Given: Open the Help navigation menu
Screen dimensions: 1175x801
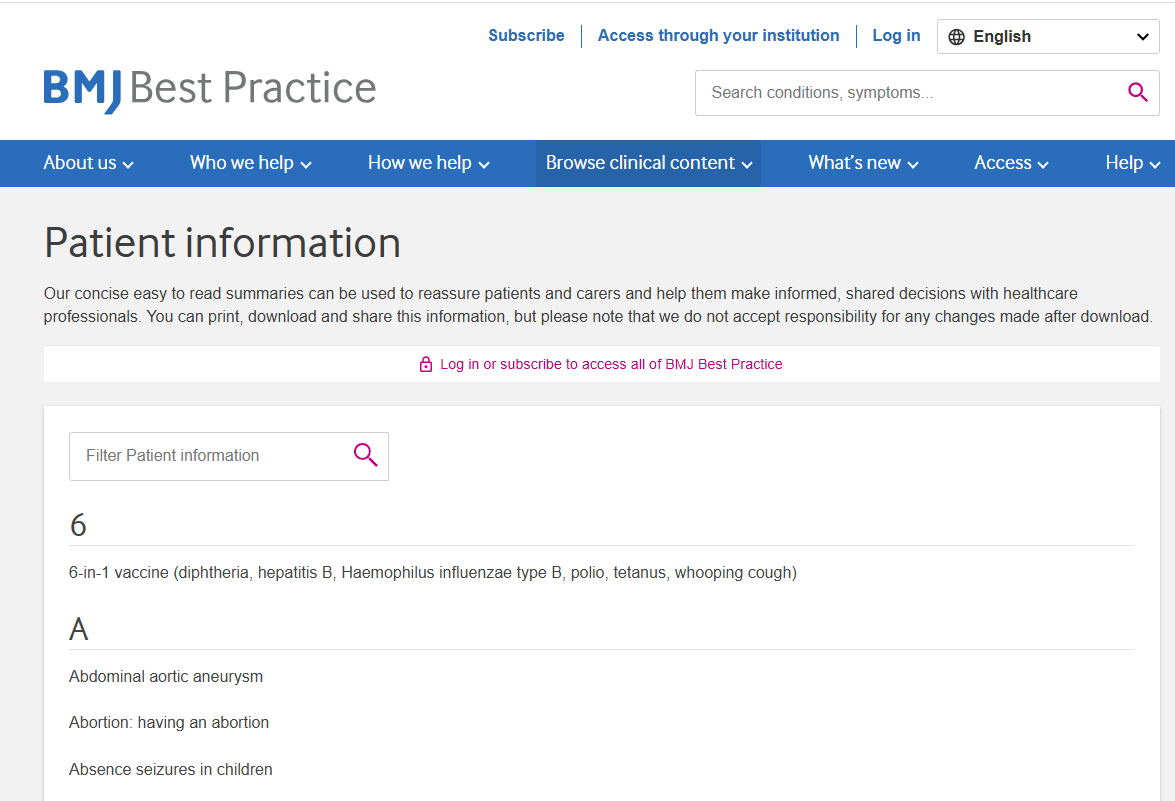Looking at the screenshot, I should click(x=1132, y=163).
